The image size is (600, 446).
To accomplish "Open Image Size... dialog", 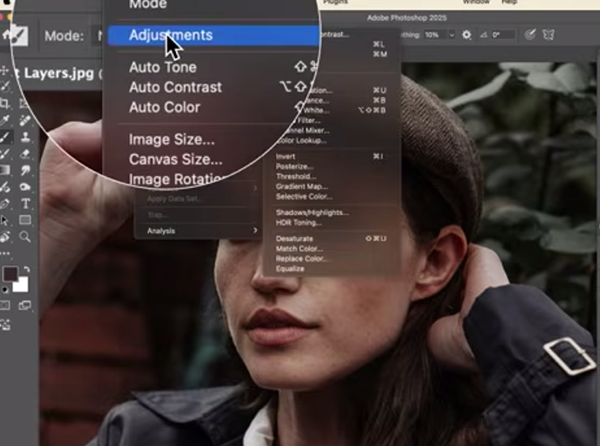I will pyautogui.click(x=171, y=140).
